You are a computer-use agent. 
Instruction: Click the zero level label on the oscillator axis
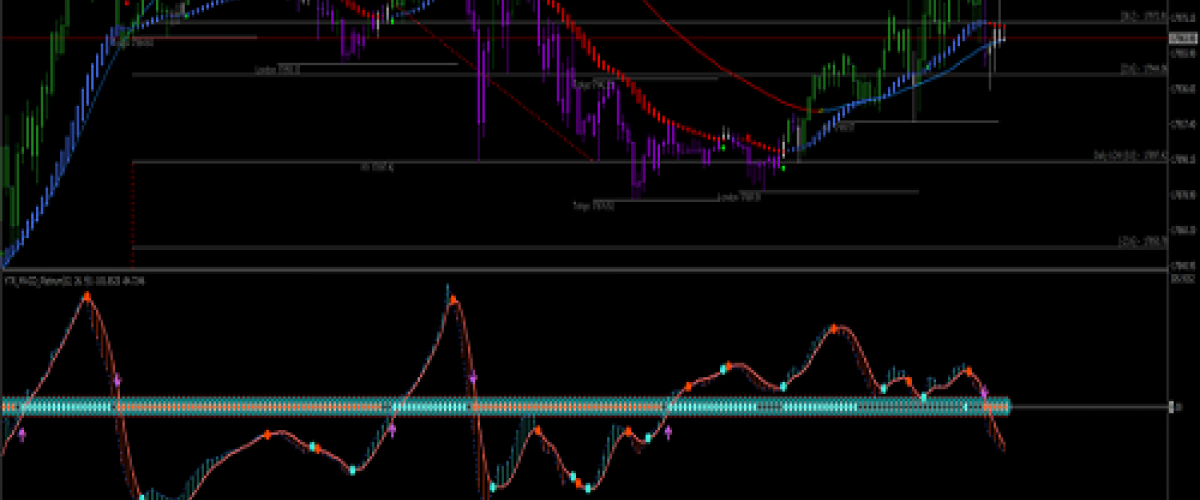click(1177, 407)
